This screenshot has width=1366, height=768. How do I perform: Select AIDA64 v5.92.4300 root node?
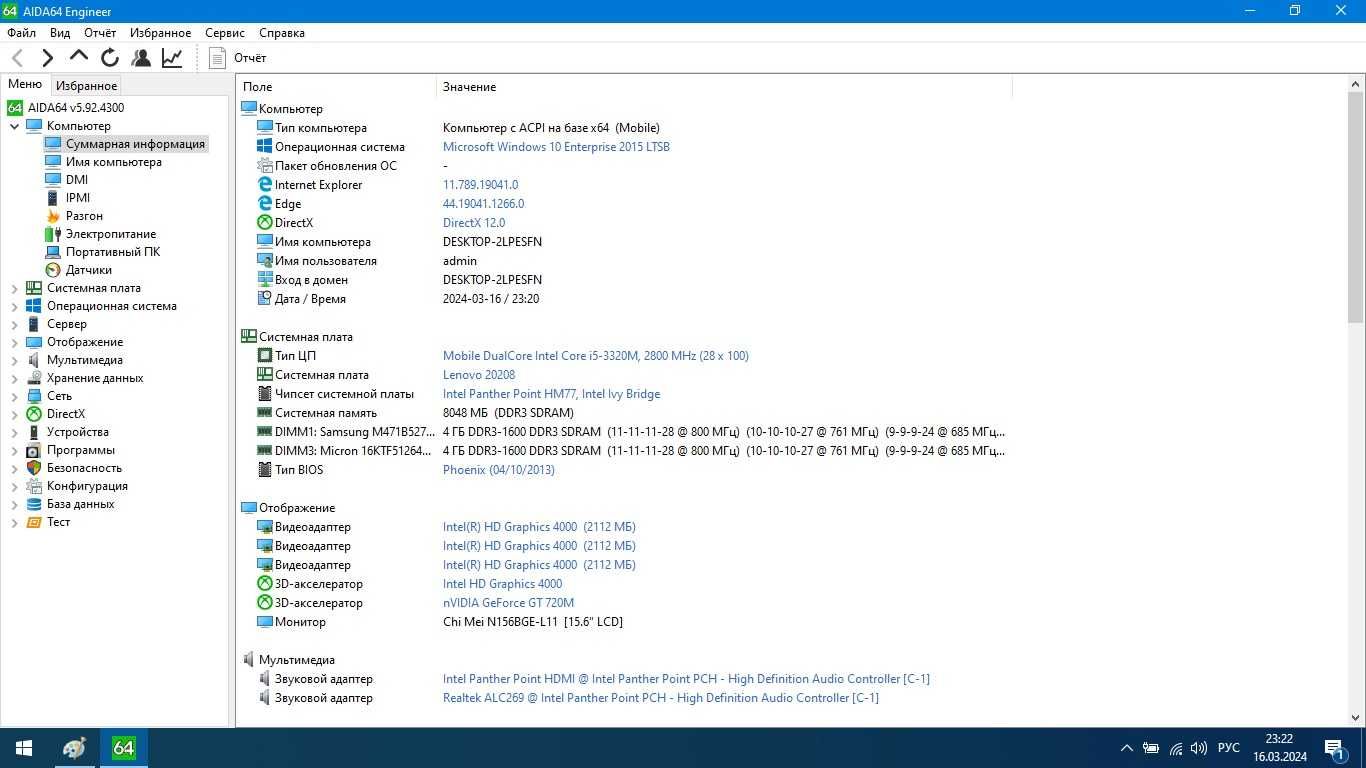[76, 108]
